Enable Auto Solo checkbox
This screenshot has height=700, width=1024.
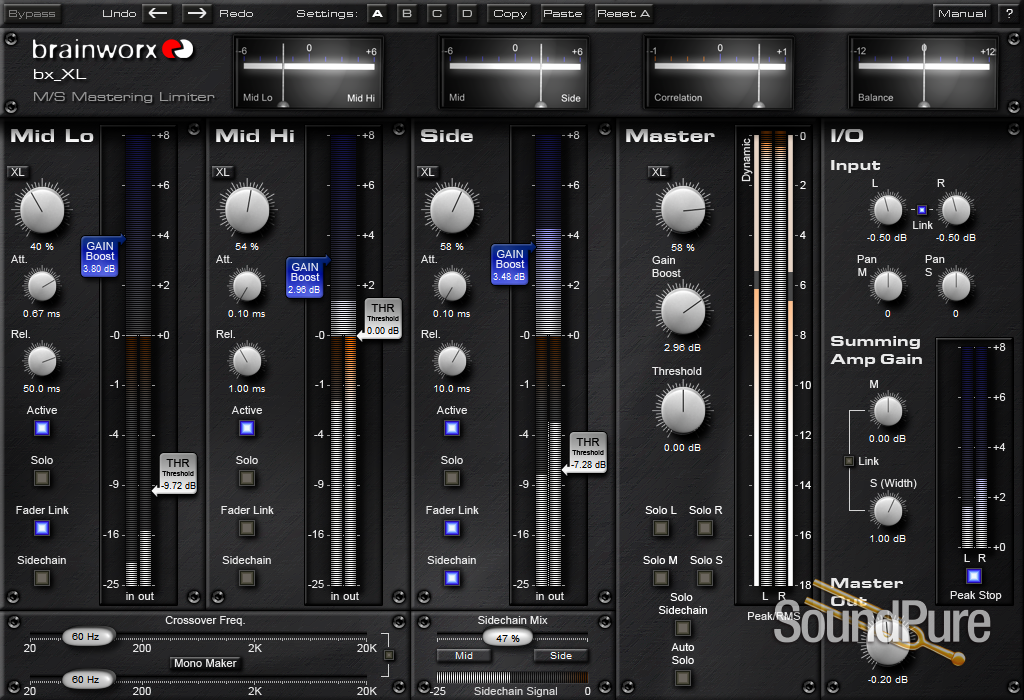tap(682, 678)
